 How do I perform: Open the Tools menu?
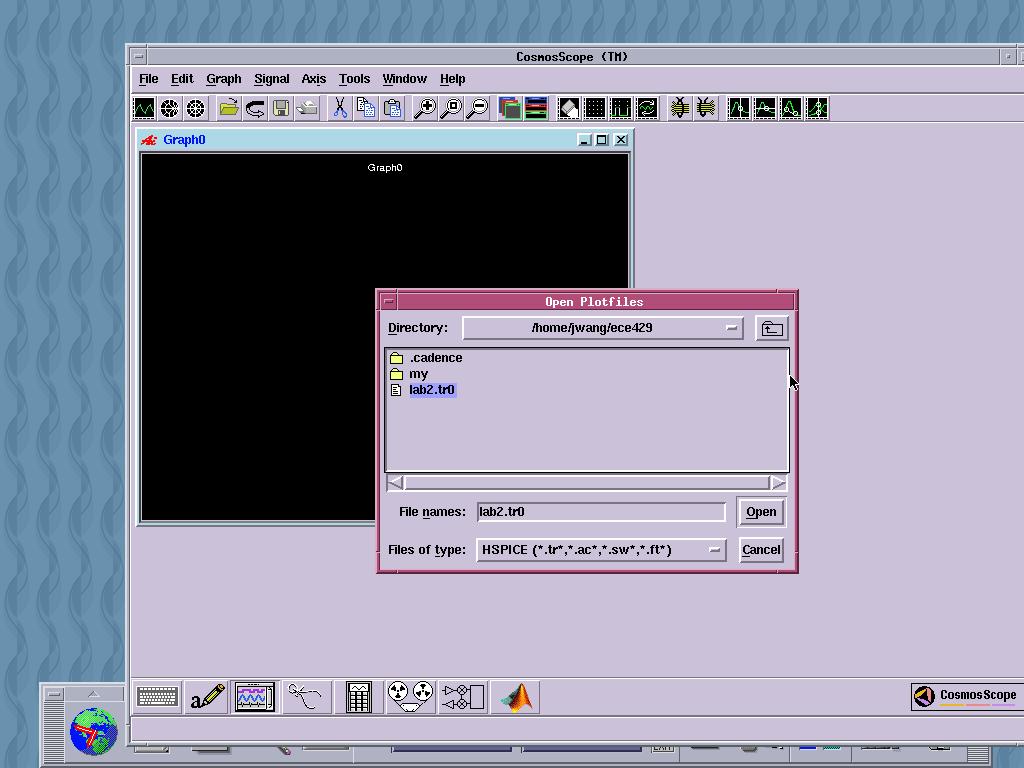pos(354,79)
